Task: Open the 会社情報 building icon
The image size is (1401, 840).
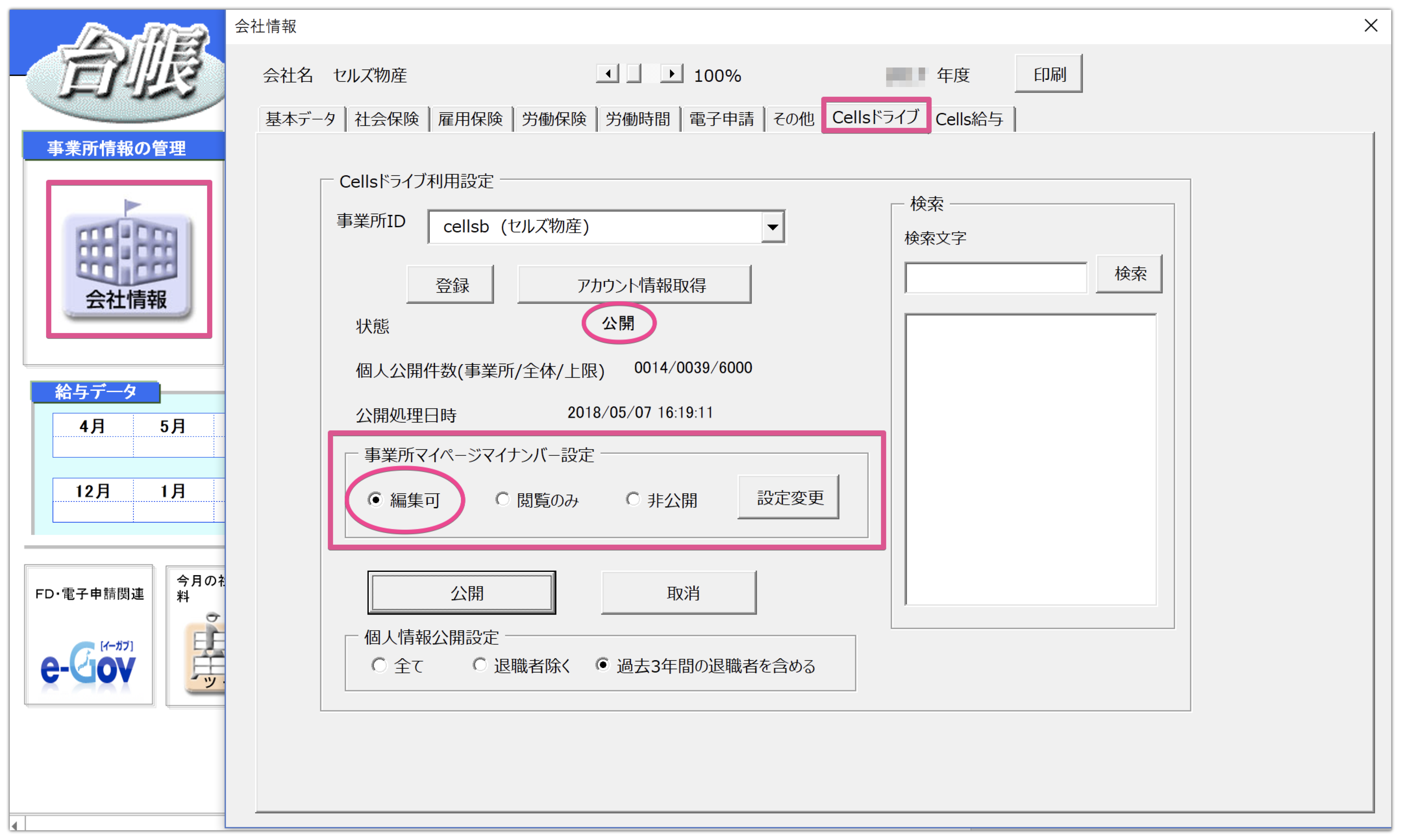Action: click(128, 259)
